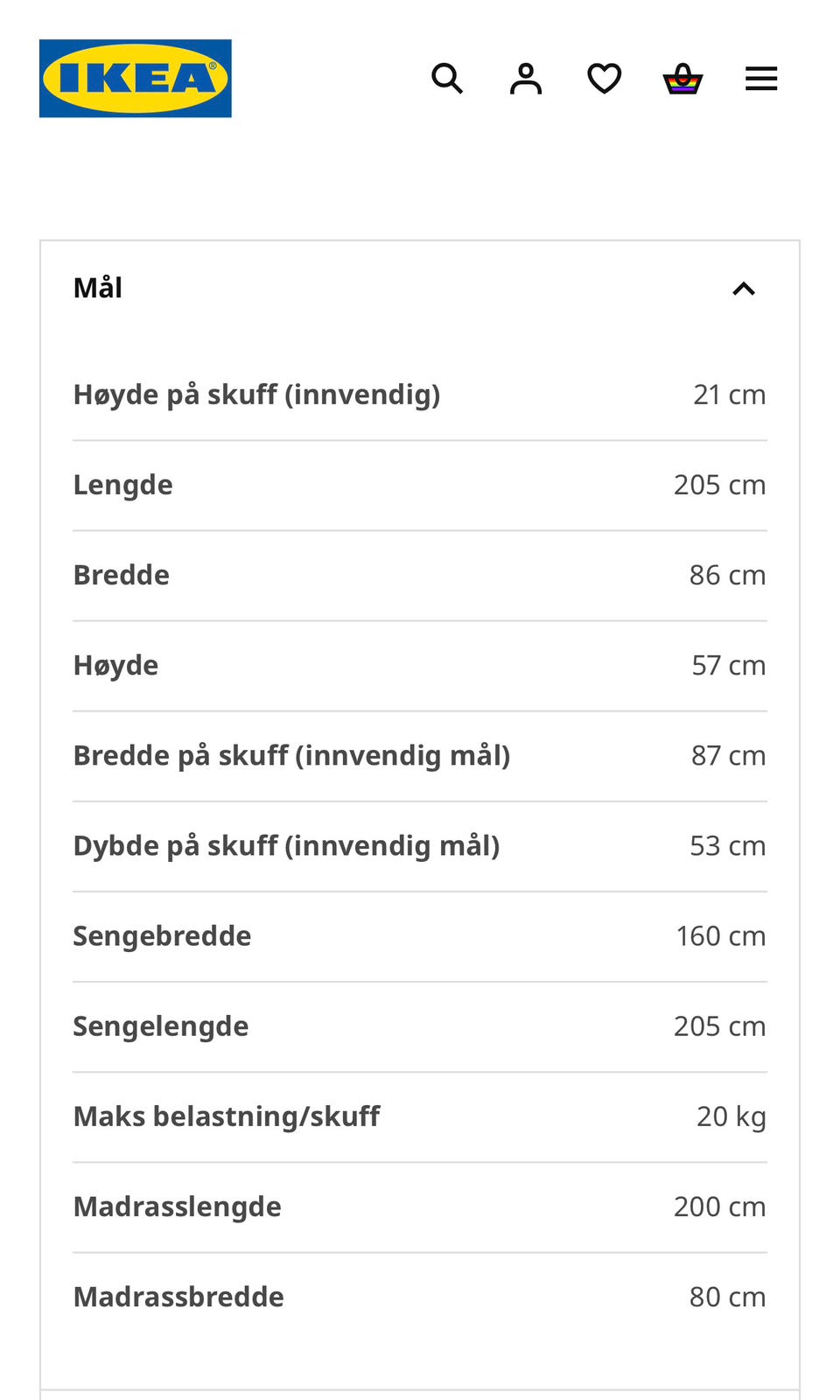Screen dimensions: 840x1400
Task: Open the hamburger menu
Action: (761, 79)
